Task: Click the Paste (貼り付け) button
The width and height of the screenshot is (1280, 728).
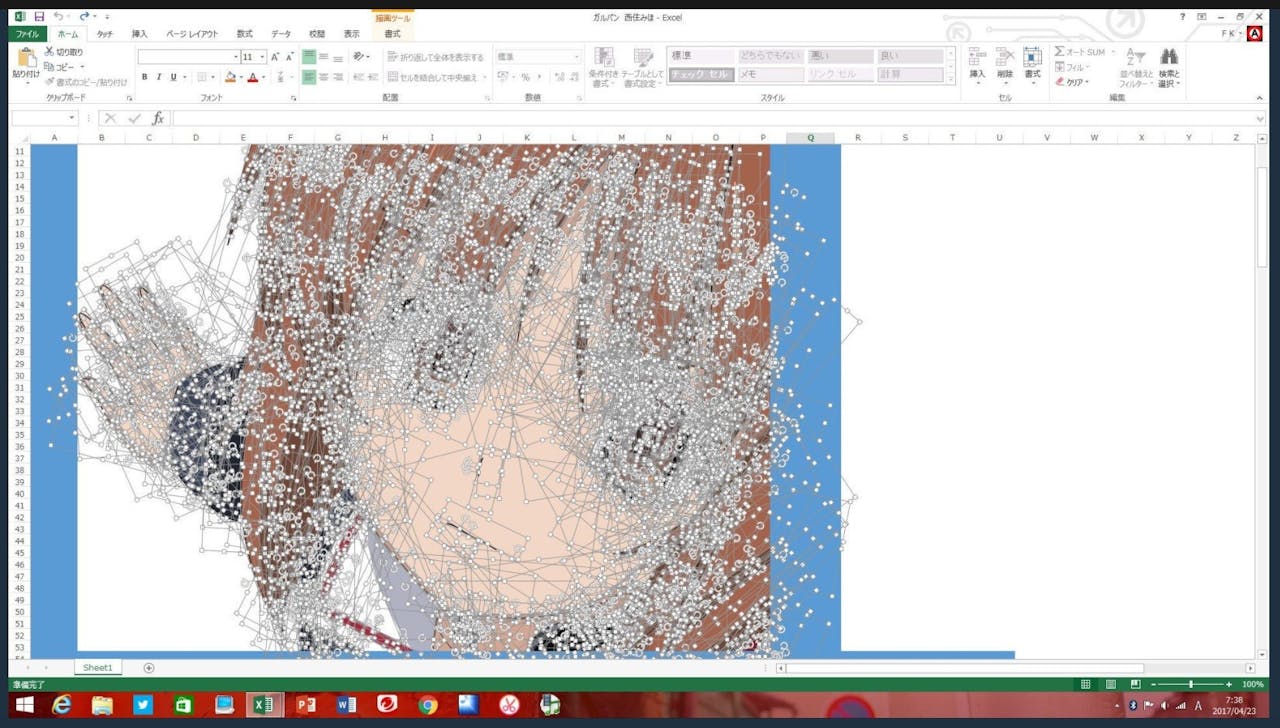Action: click(27, 62)
